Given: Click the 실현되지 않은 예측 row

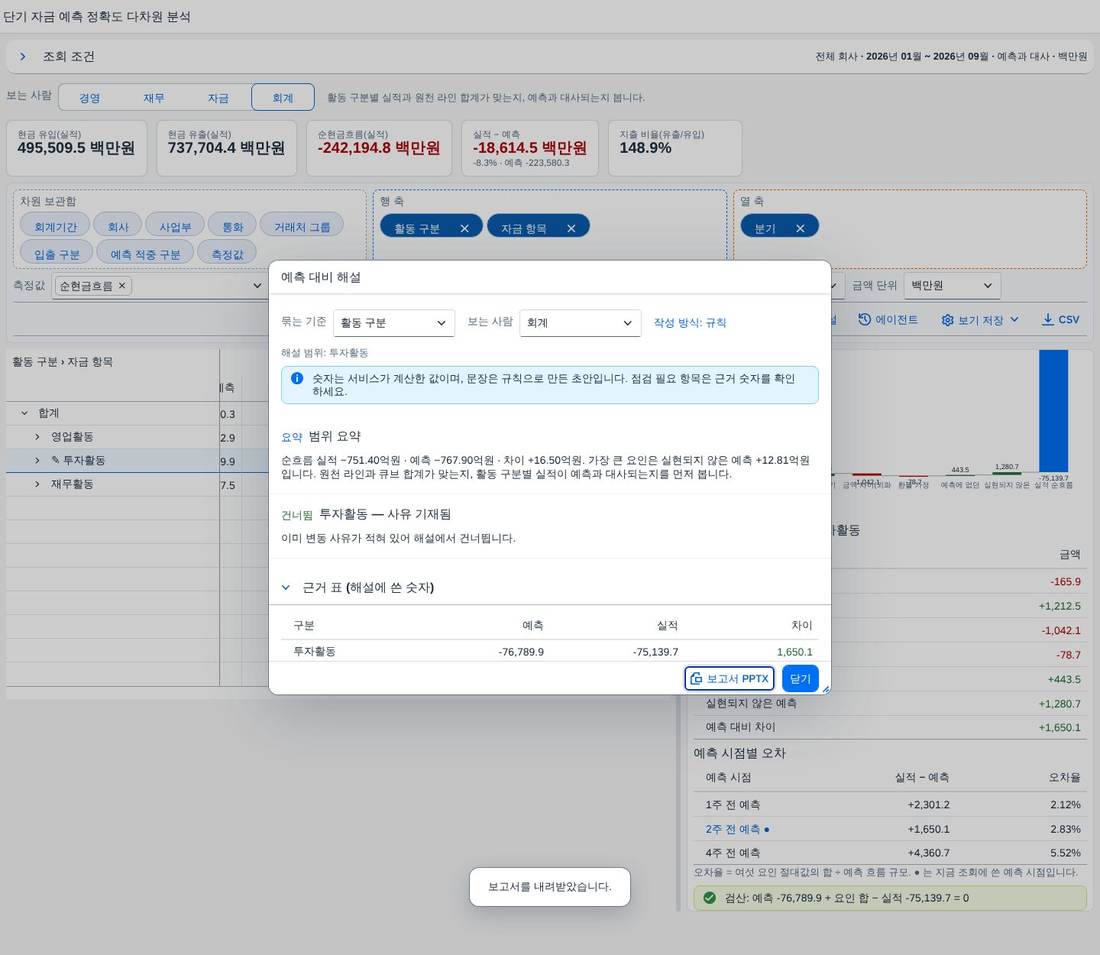Looking at the screenshot, I should click(889, 703).
